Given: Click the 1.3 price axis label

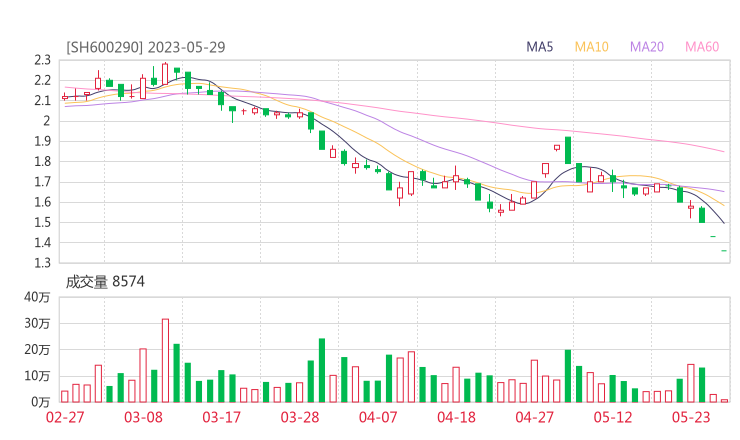Looking at the screenshot, I should coord(42,262).
